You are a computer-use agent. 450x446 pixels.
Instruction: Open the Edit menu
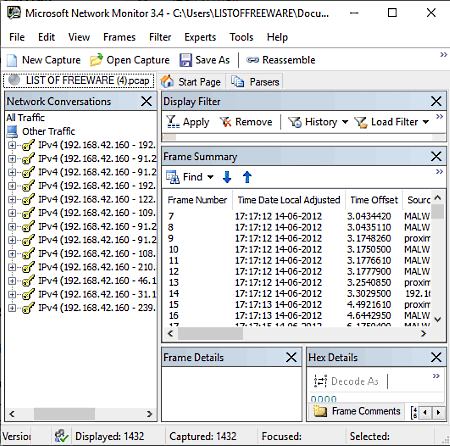coord(46,37)
